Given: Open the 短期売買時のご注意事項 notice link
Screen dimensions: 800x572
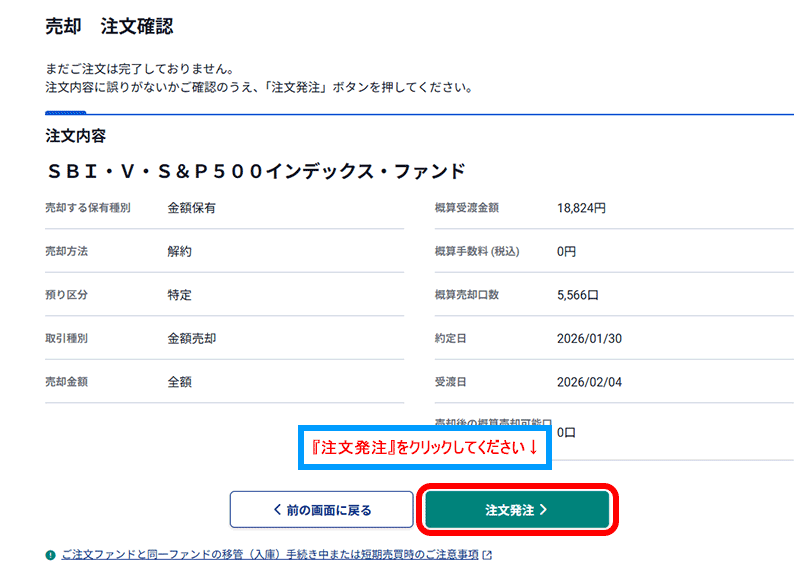Looking at the screenshot, I should click(x=270, y=555).
